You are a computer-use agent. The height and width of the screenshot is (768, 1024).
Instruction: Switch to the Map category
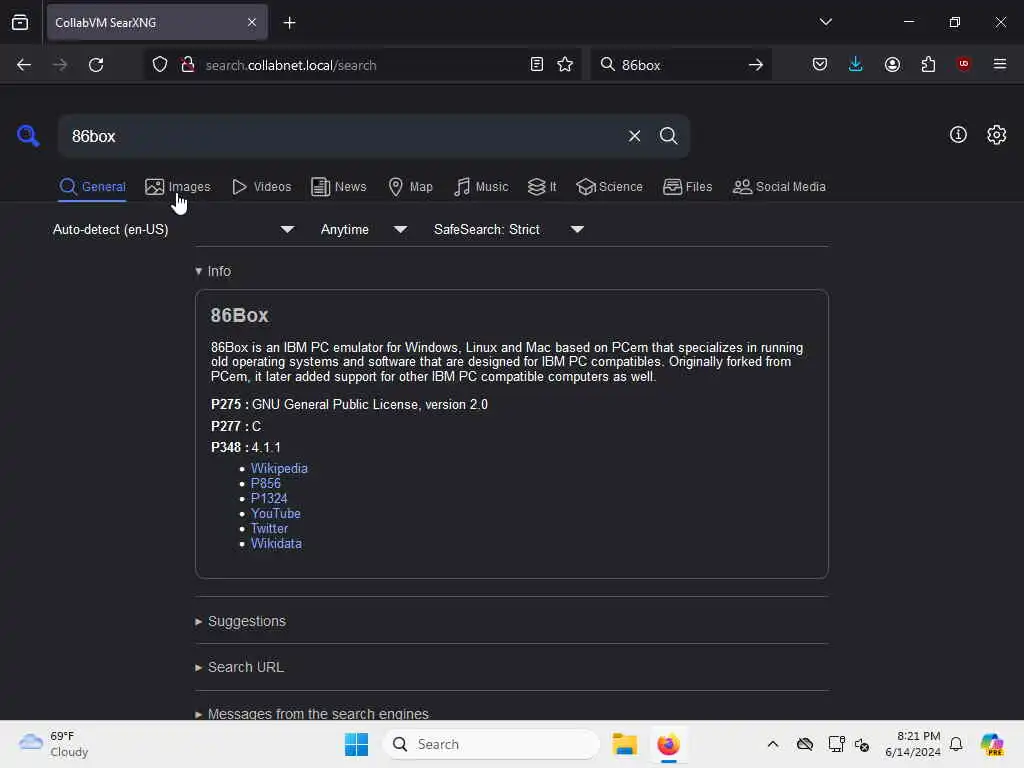pyautogui.click(x=410, y=187)
